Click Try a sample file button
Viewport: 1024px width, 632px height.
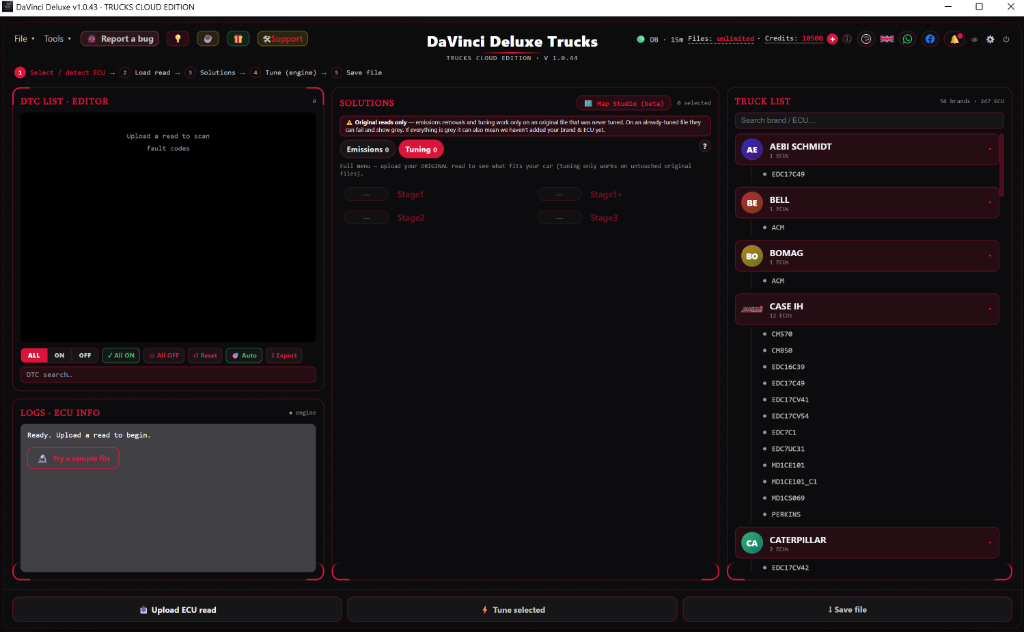(73, 458)
